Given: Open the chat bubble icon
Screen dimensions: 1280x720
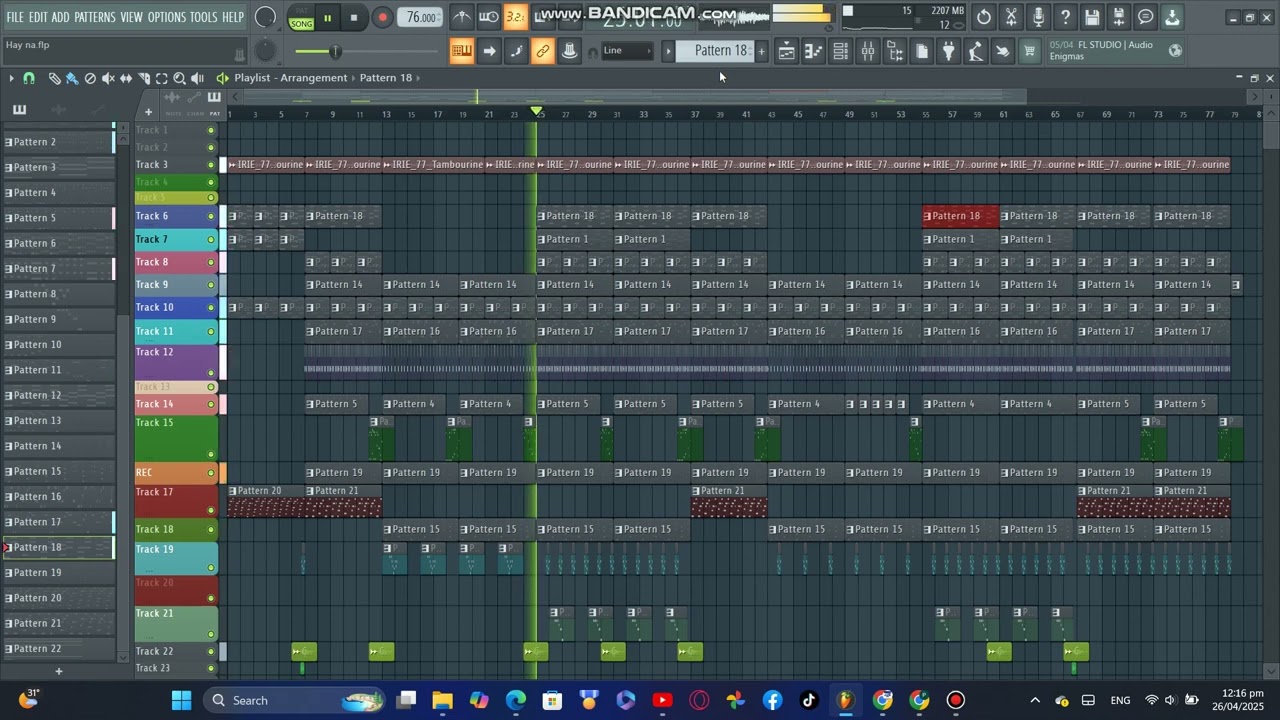Looking at the screenshot, I should tap(1146, 17).
